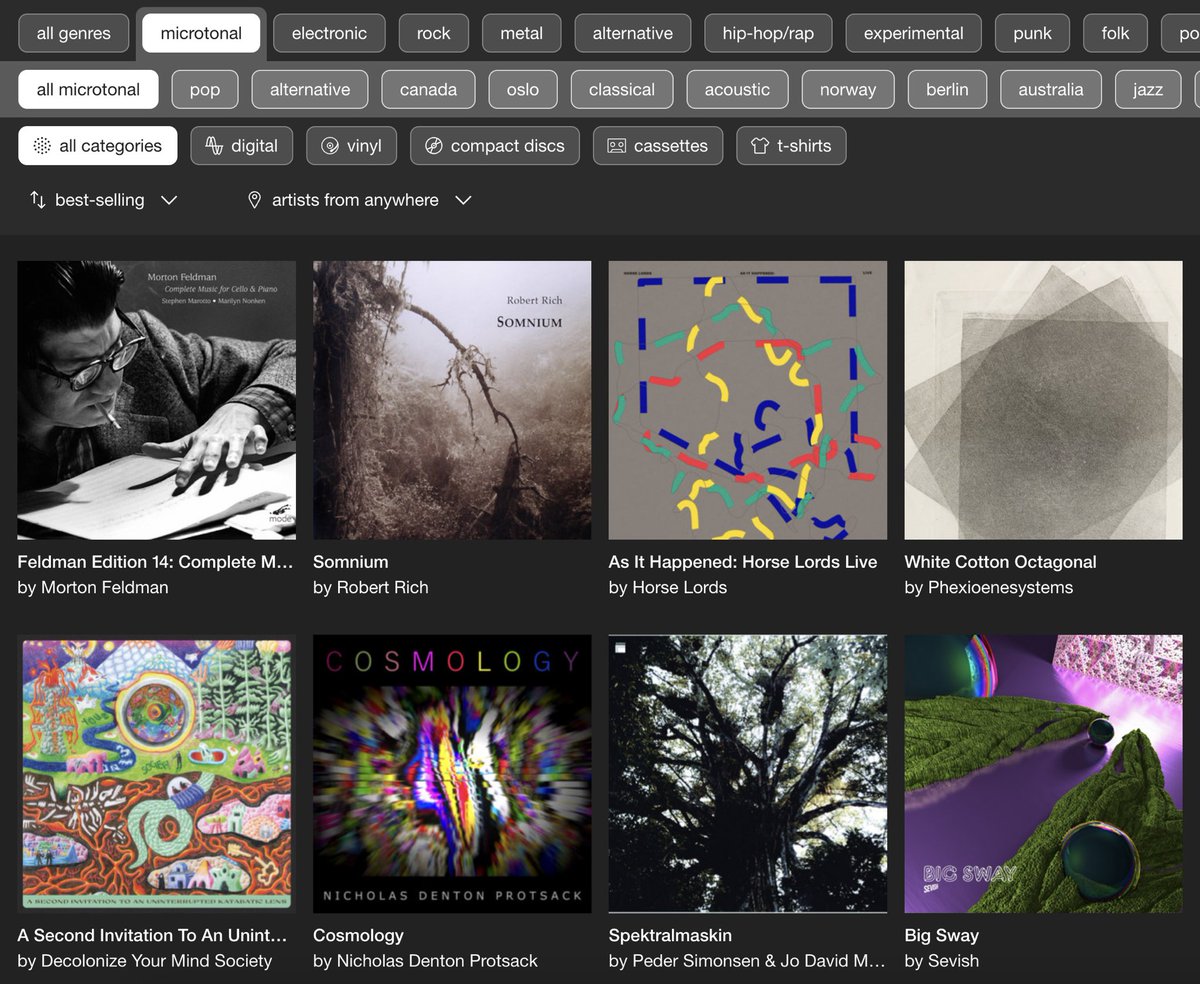Show only cassettes
The height and width of the screenshot is (984, 1200).
click(658, 146)
